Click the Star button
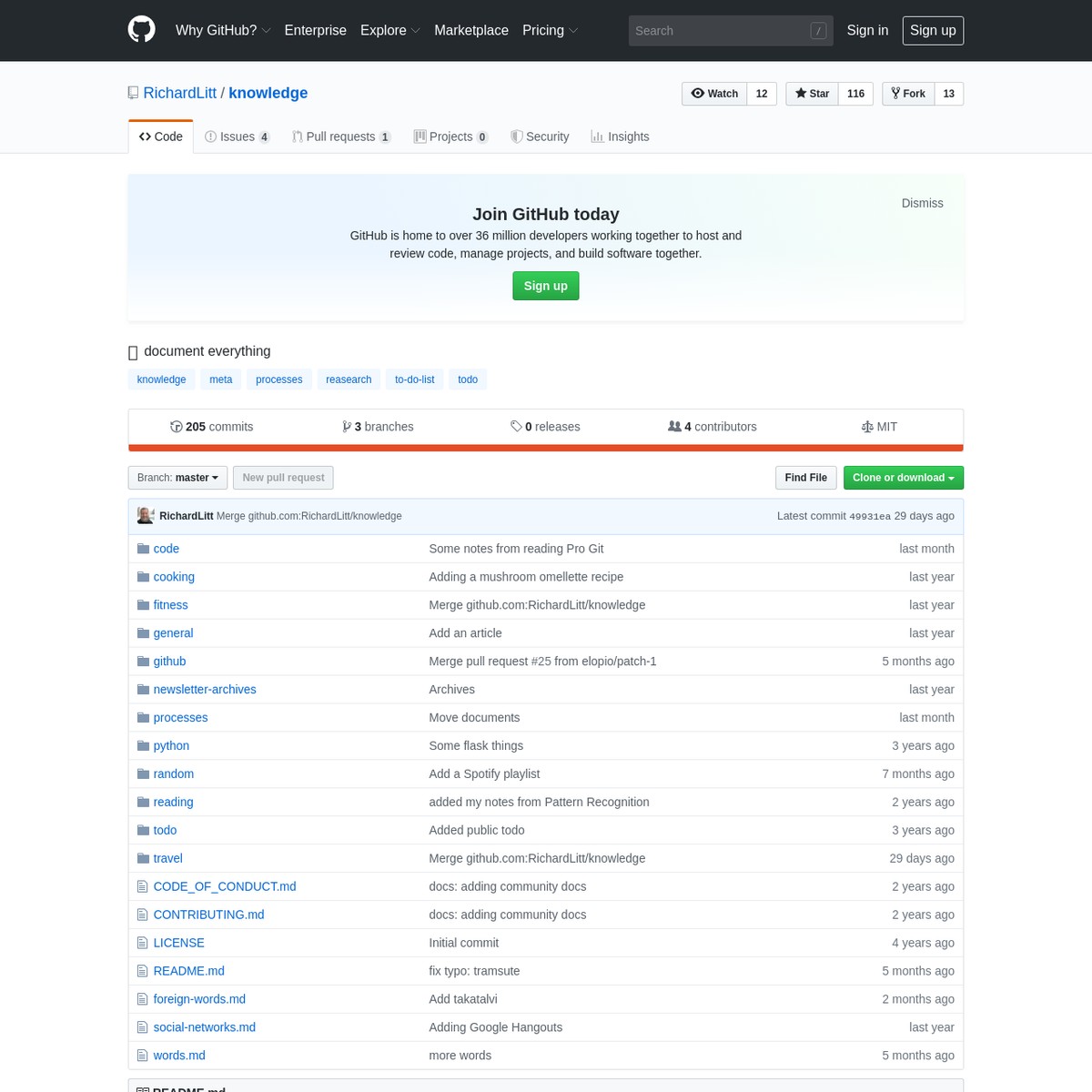This screenshot has width=1092, height=1092. click(812, 94)
